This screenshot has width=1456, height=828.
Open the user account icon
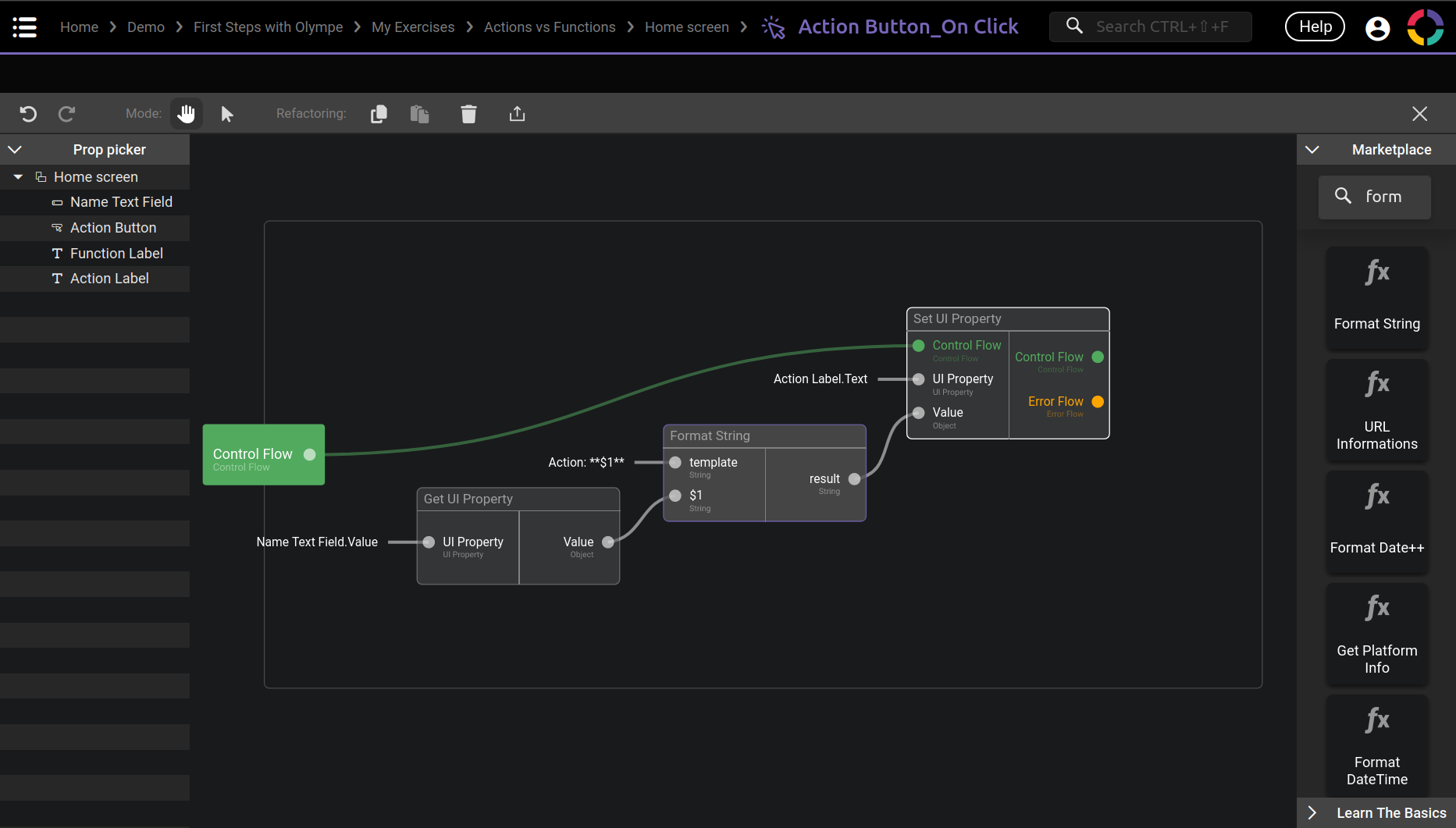coord(1377,28)
